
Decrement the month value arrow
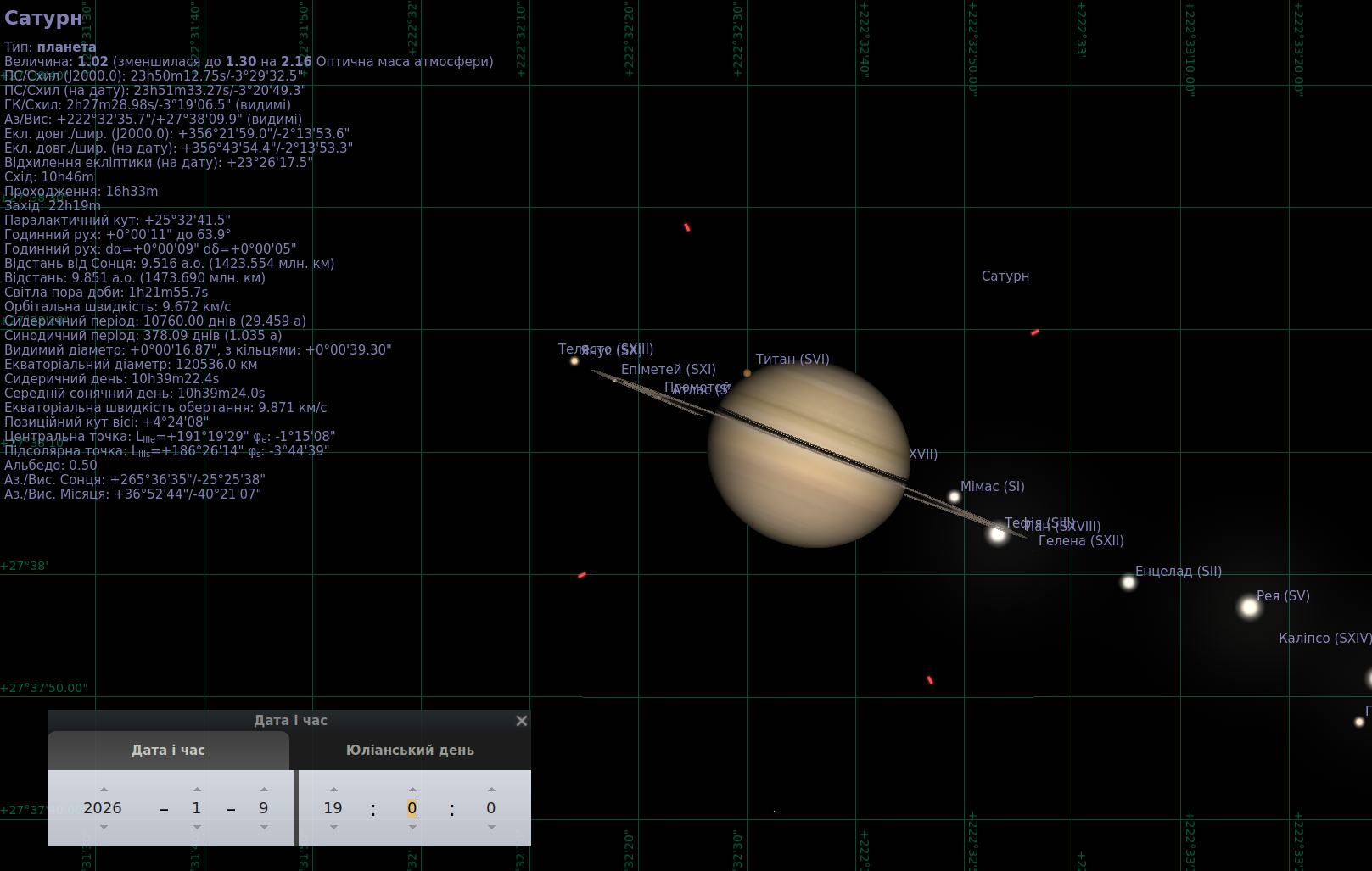(x=197, y=827)
